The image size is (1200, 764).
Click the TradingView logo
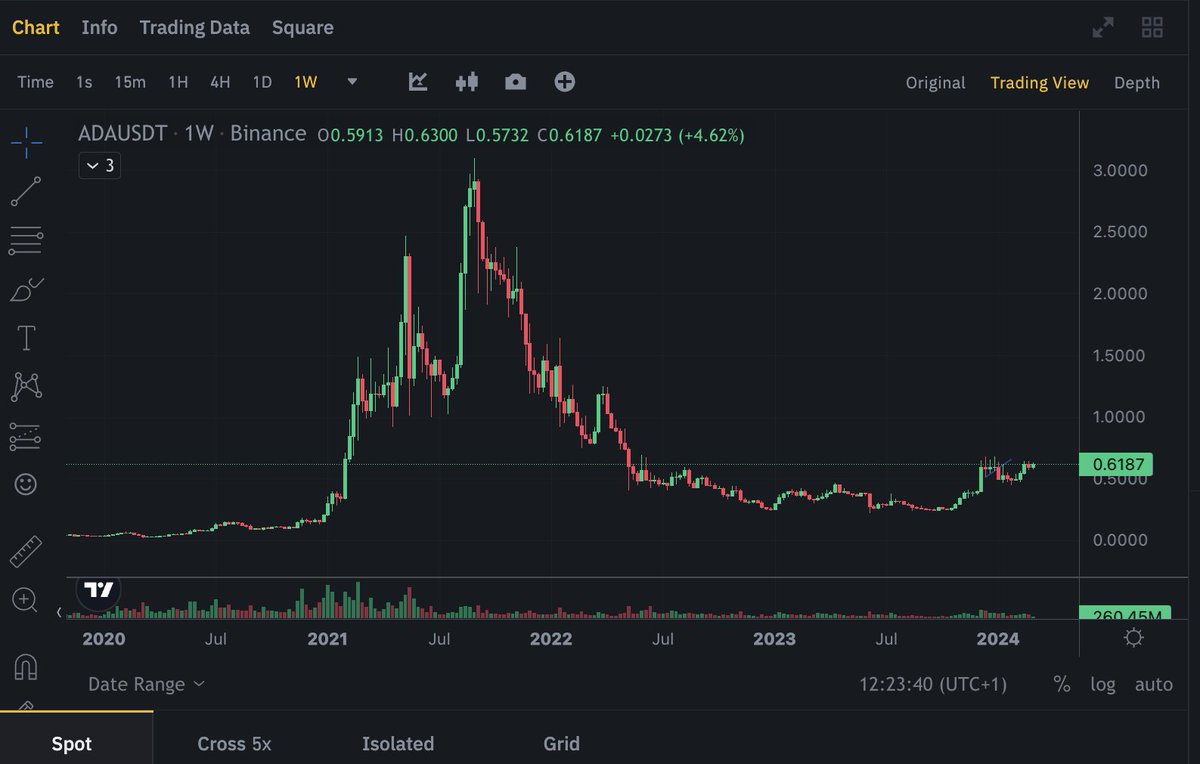tap(98, 590)
